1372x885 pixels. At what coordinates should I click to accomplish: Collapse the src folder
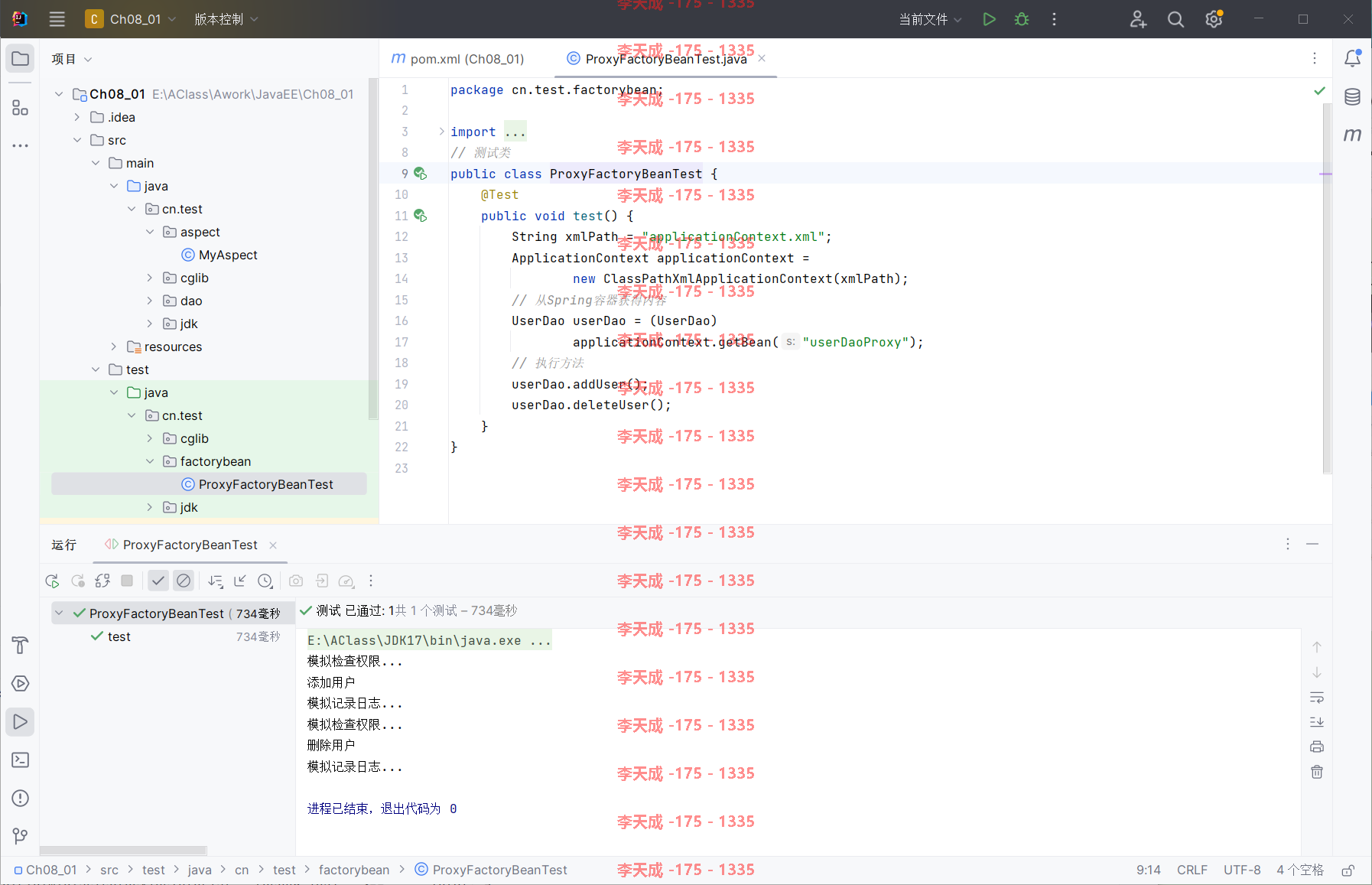[77, 140]
